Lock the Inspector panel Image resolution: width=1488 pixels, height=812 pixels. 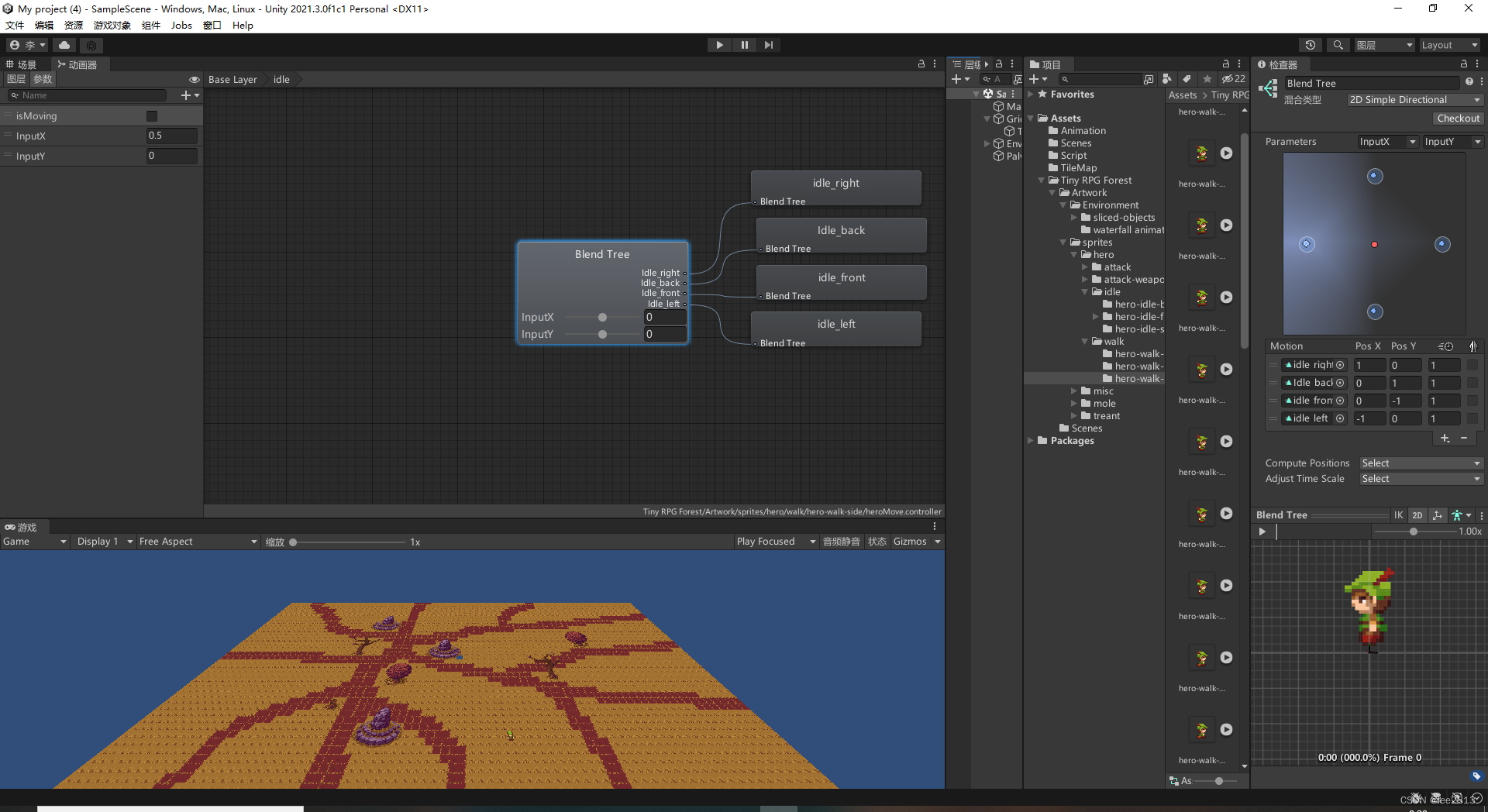[1464, 64]
